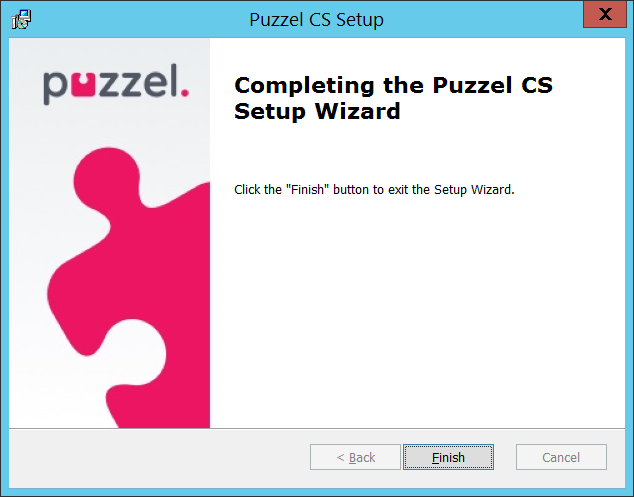Click the "Puzzel CS Setup" title bar text
This screenshot has width=634, height=497.
pyautogui.click(x=316, y=19)
